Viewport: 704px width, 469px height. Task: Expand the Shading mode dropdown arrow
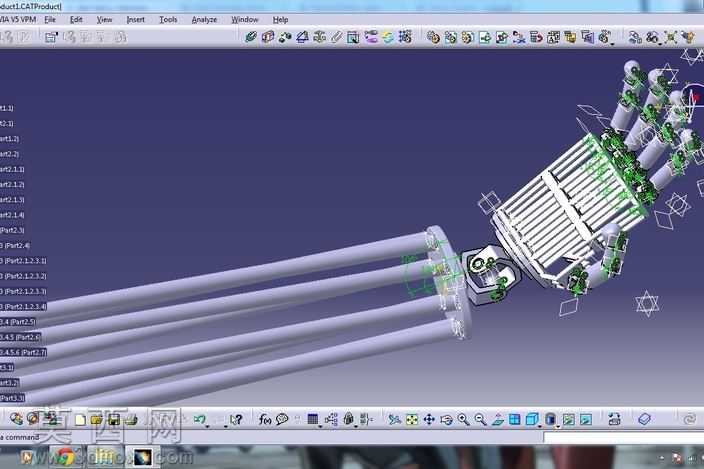tap(558, 426)
